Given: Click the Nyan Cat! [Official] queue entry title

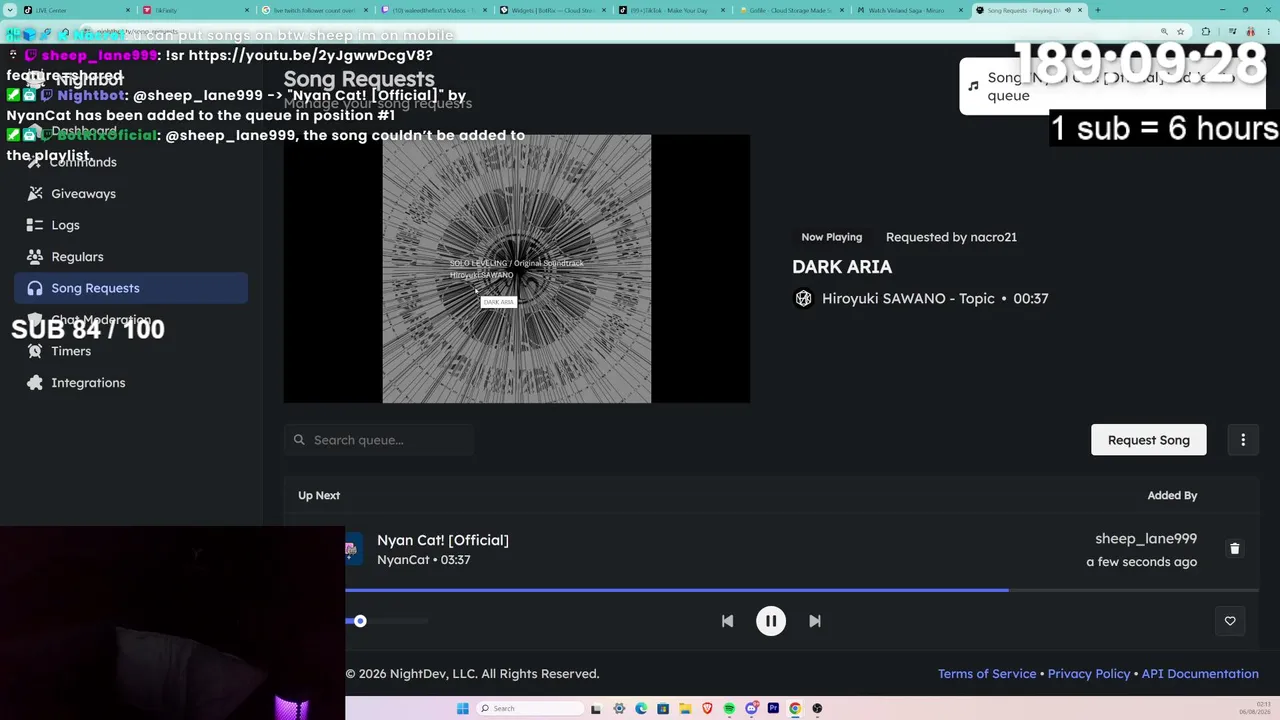Looking at the screenshot, I should 443,540.
